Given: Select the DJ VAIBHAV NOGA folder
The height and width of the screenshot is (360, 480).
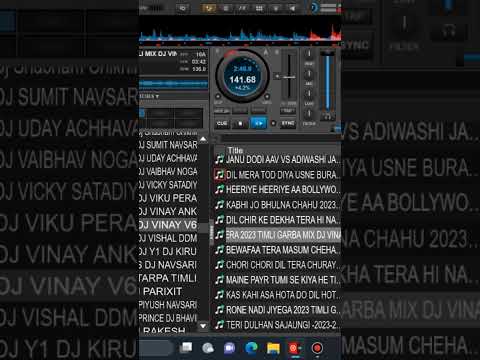Looking at the screenshot, I should [168, 171].
